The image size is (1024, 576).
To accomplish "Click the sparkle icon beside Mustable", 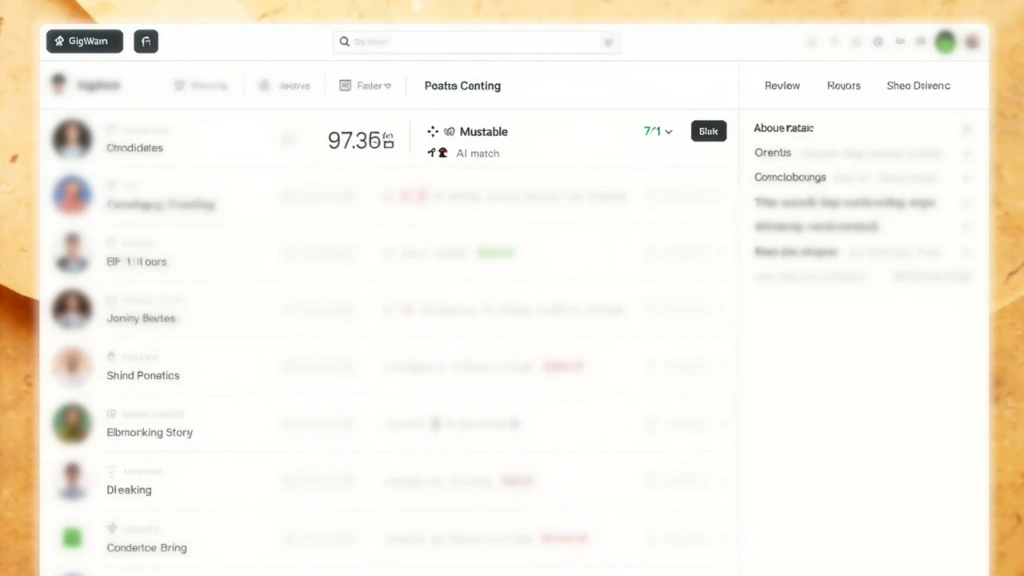I will click(432, 131).
